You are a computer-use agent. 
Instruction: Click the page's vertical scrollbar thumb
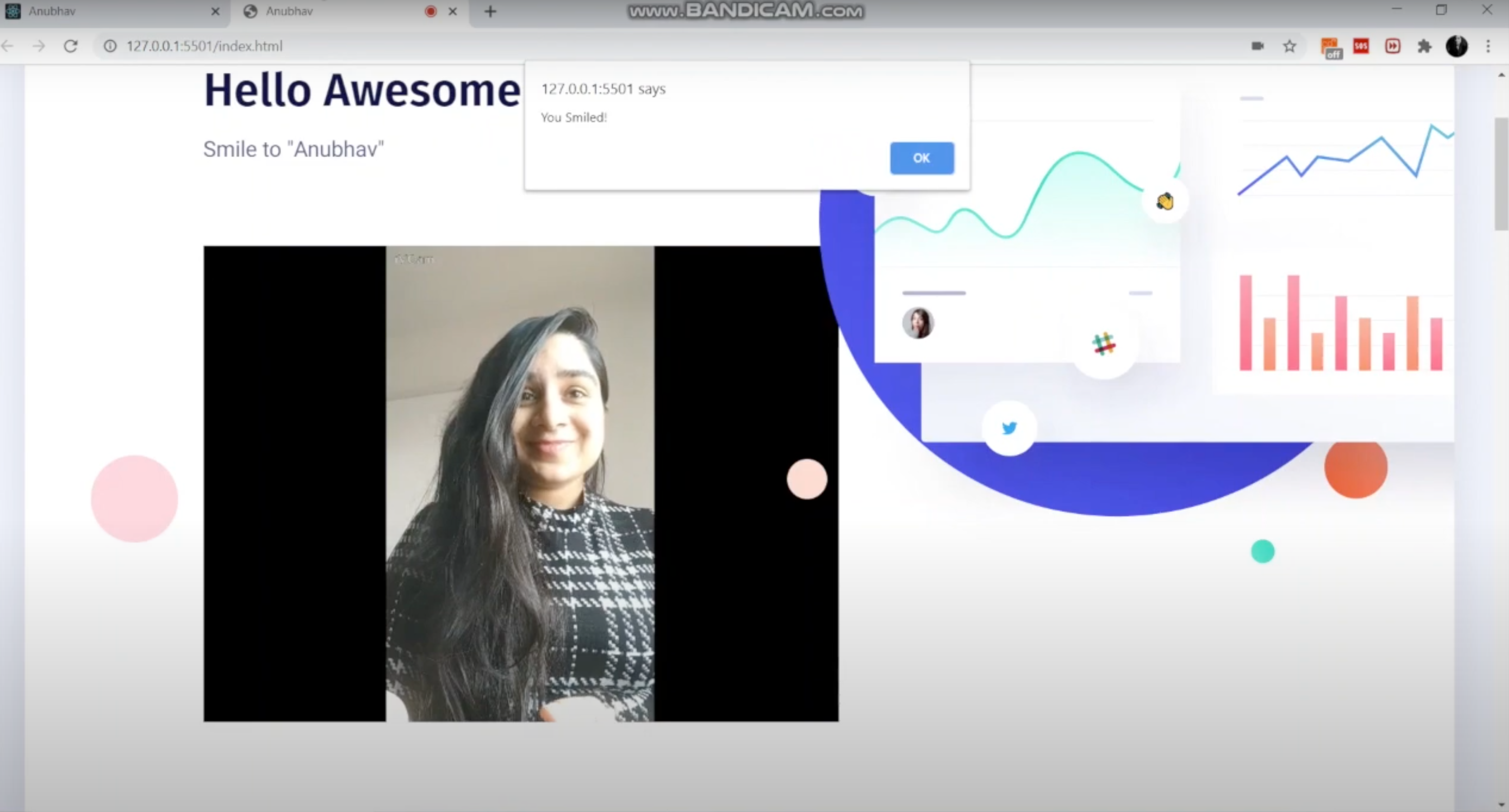(1501, 173)
